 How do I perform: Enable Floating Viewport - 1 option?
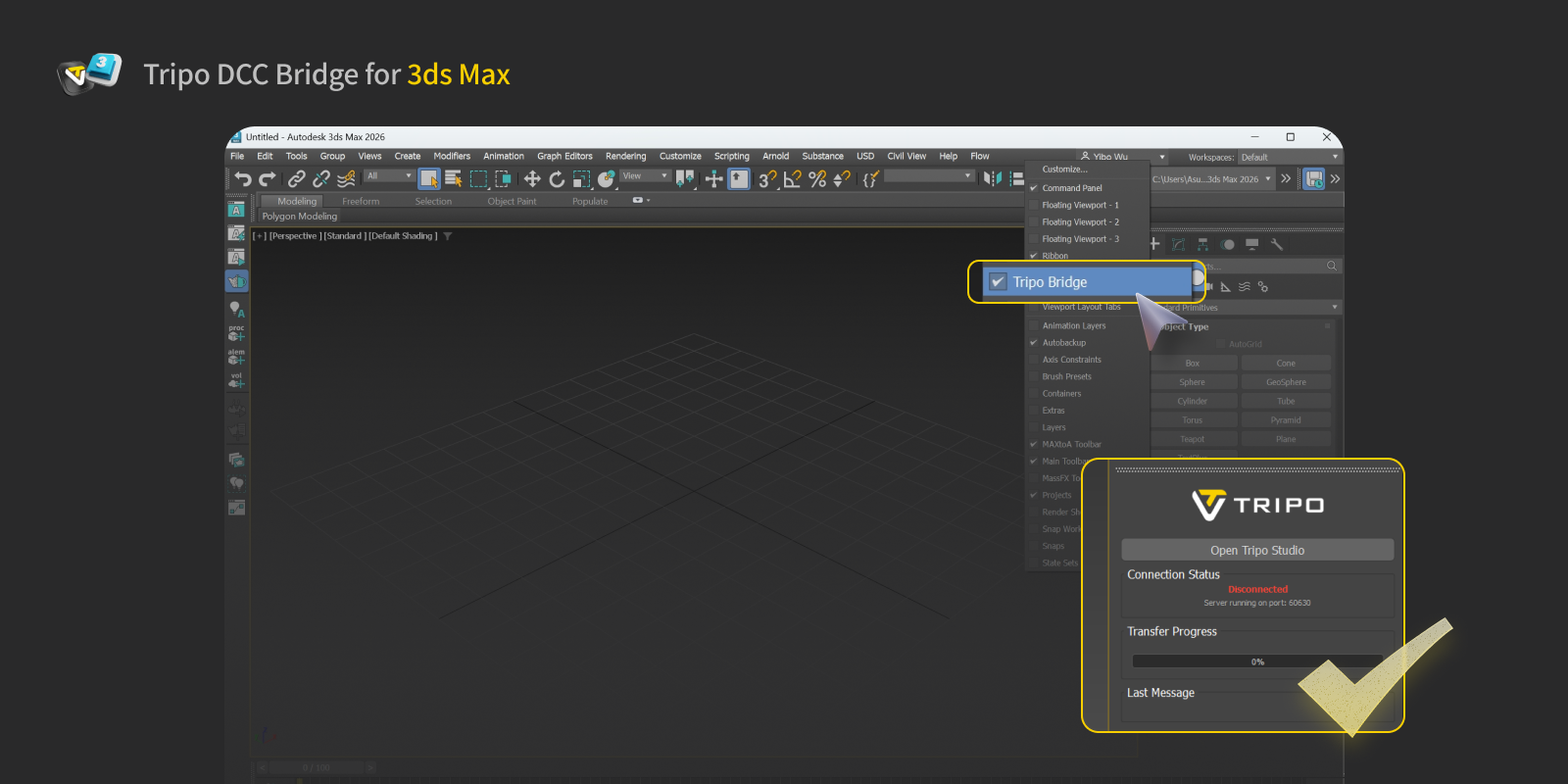point(1079,205)
